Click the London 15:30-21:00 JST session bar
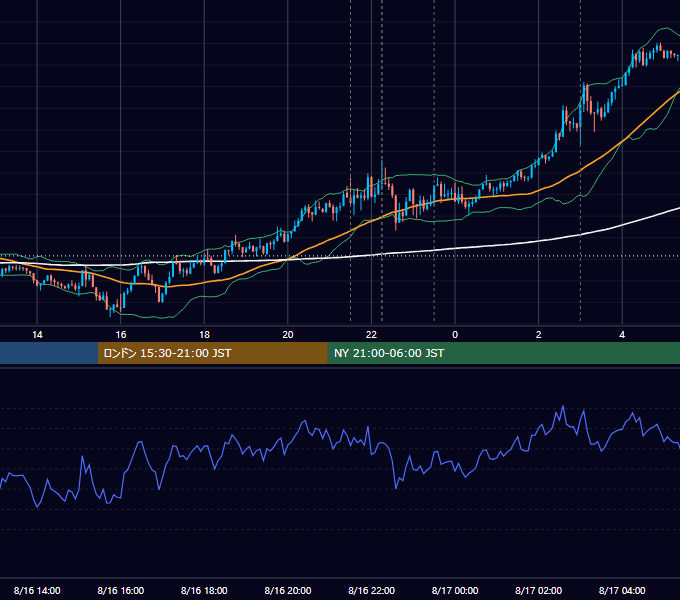 pyautogui.click(x=212, y=353)
